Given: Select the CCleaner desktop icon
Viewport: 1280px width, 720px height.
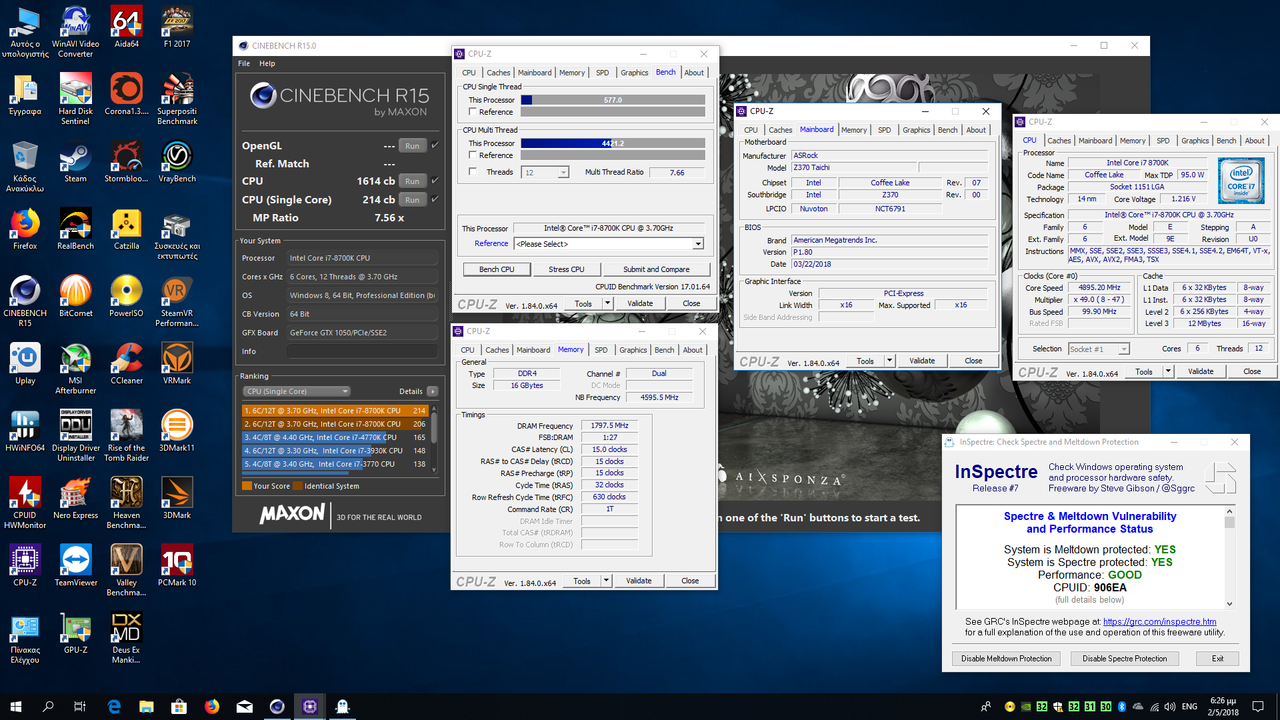Looking at the screenshot, I should (x=126, y=364).
